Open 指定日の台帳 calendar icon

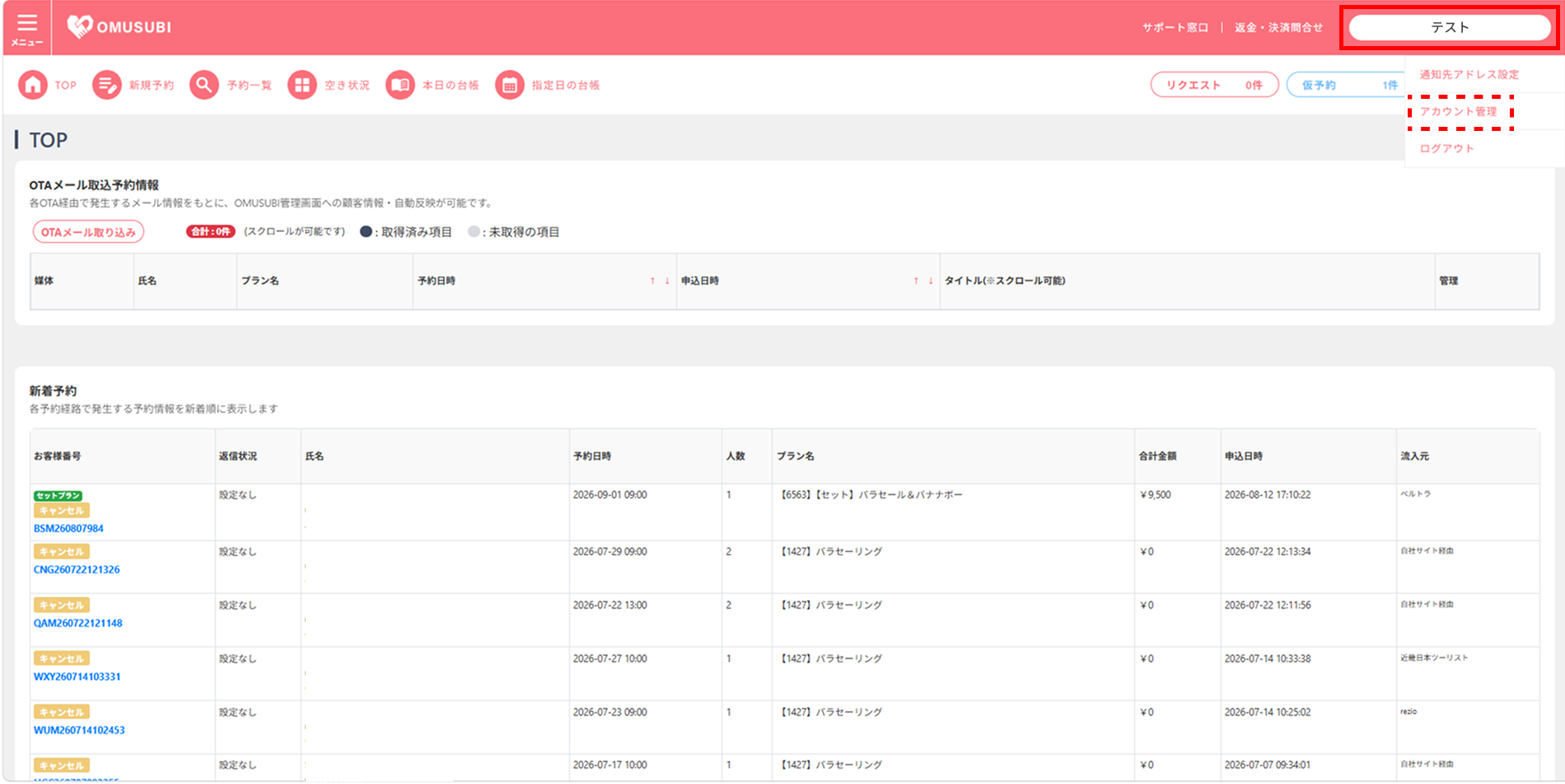510,85
